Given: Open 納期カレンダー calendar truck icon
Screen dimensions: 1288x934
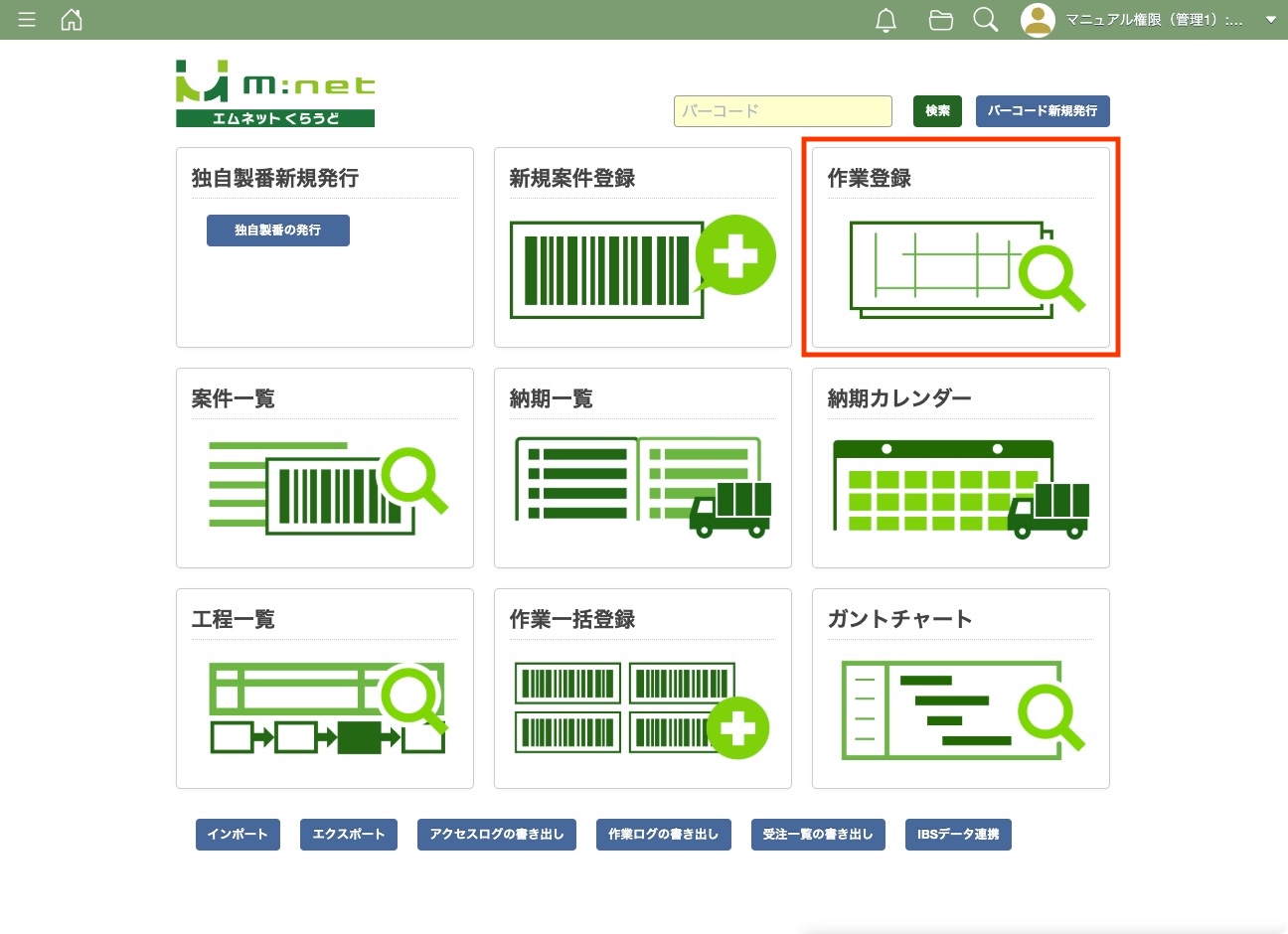Looking at the screenshot, I should pyautogui.click(x=960, y=489).
